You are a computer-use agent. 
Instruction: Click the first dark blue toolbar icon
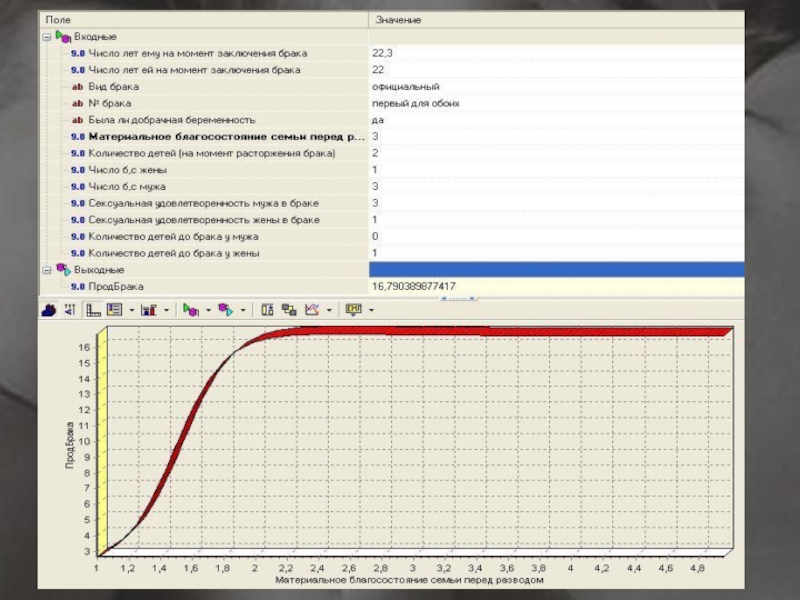click(48, 310)
